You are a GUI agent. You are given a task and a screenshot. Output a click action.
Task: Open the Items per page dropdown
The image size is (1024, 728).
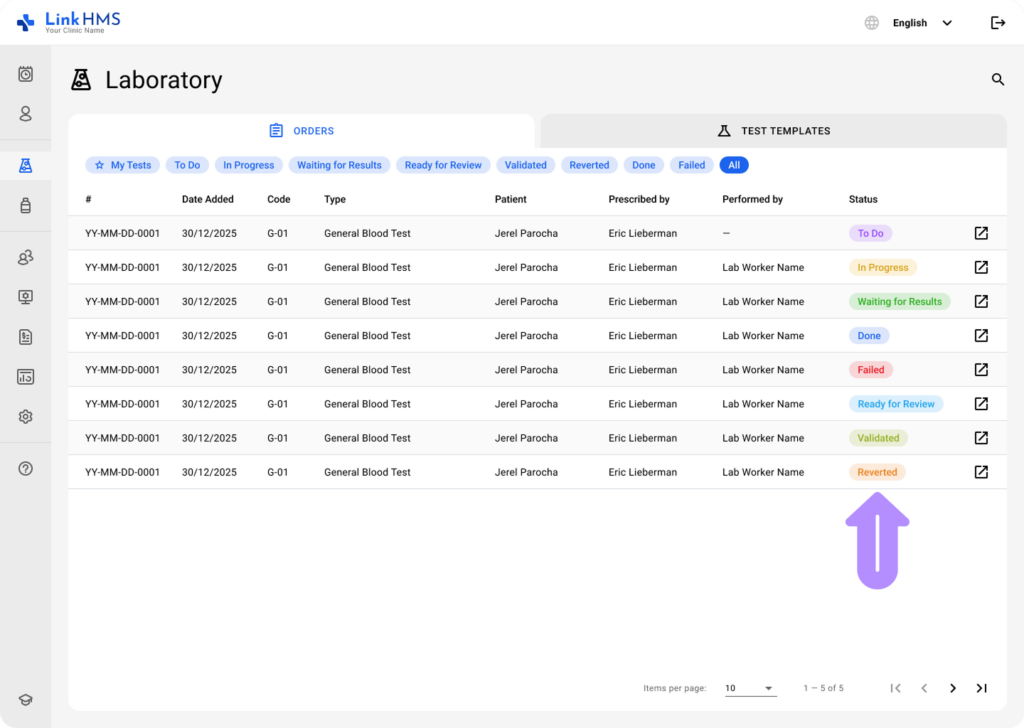tap(750, 688)
